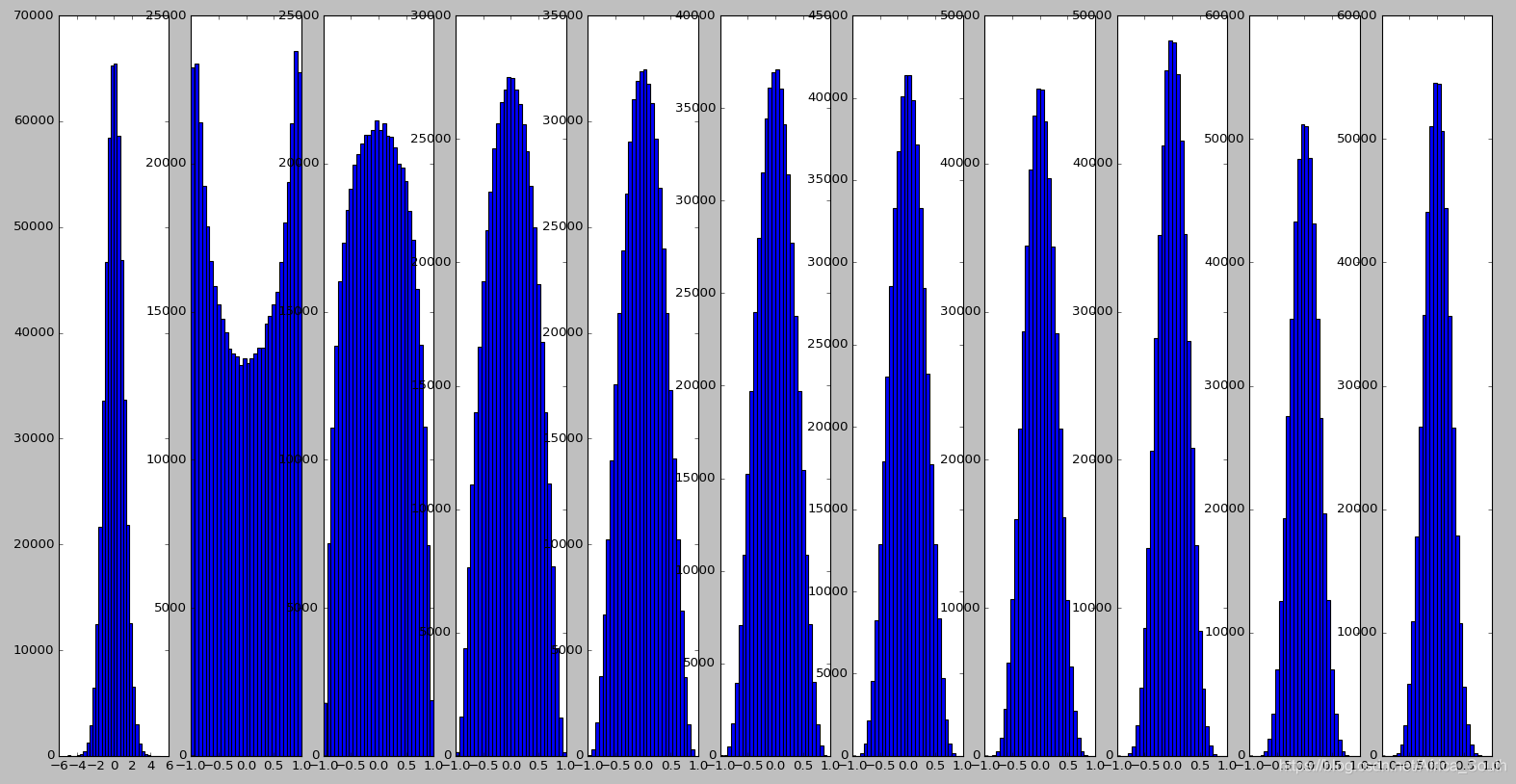
Task: Select the U-shaped bimodal histogram plot
Action: [x=247, y=385]
